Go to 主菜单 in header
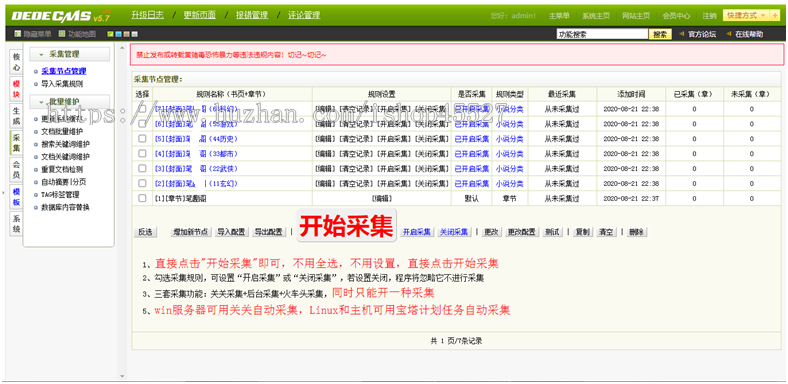The width and height of the screenshot is (788, 384). 559,16
